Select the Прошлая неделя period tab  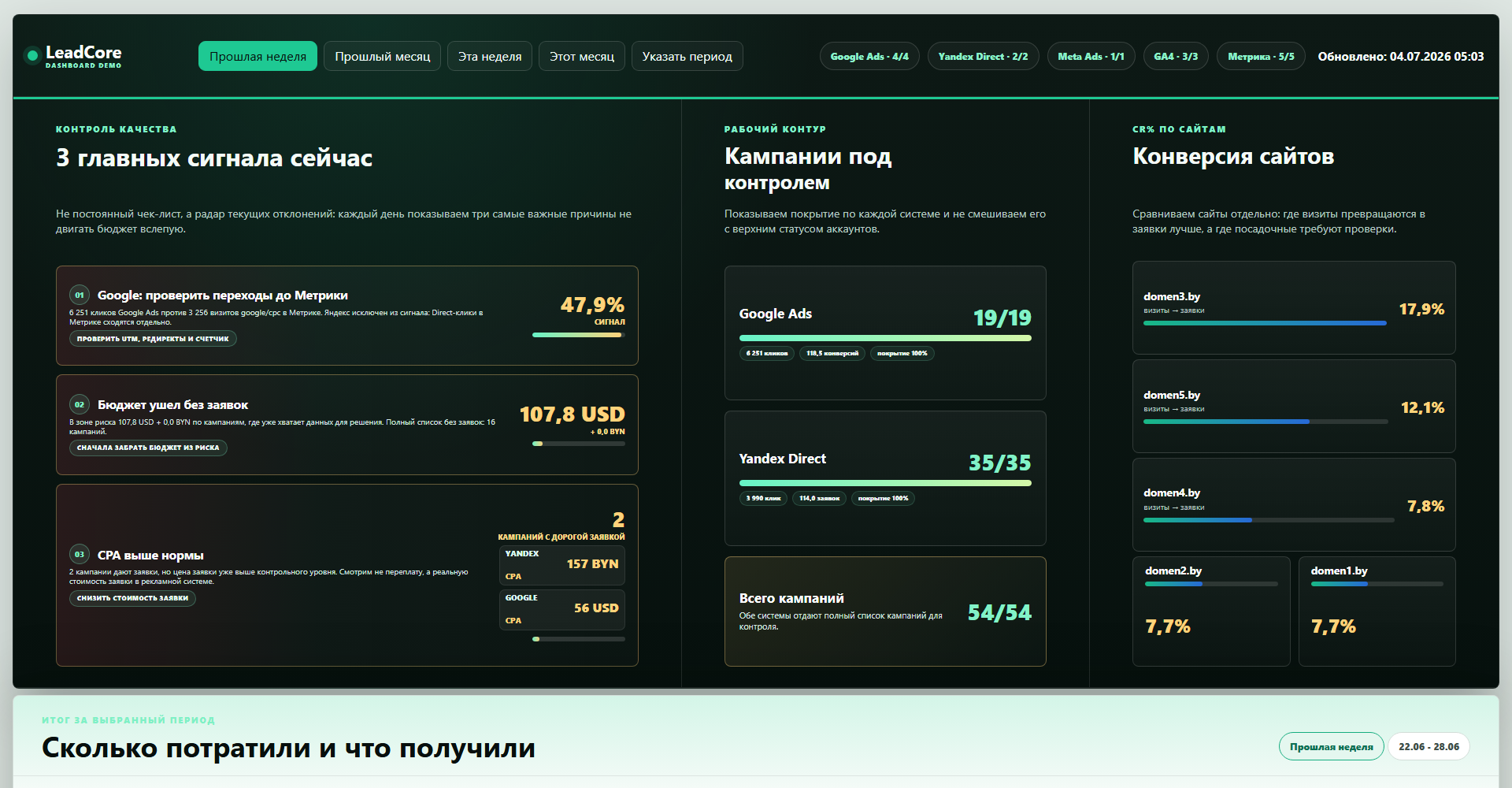point(258,56)
